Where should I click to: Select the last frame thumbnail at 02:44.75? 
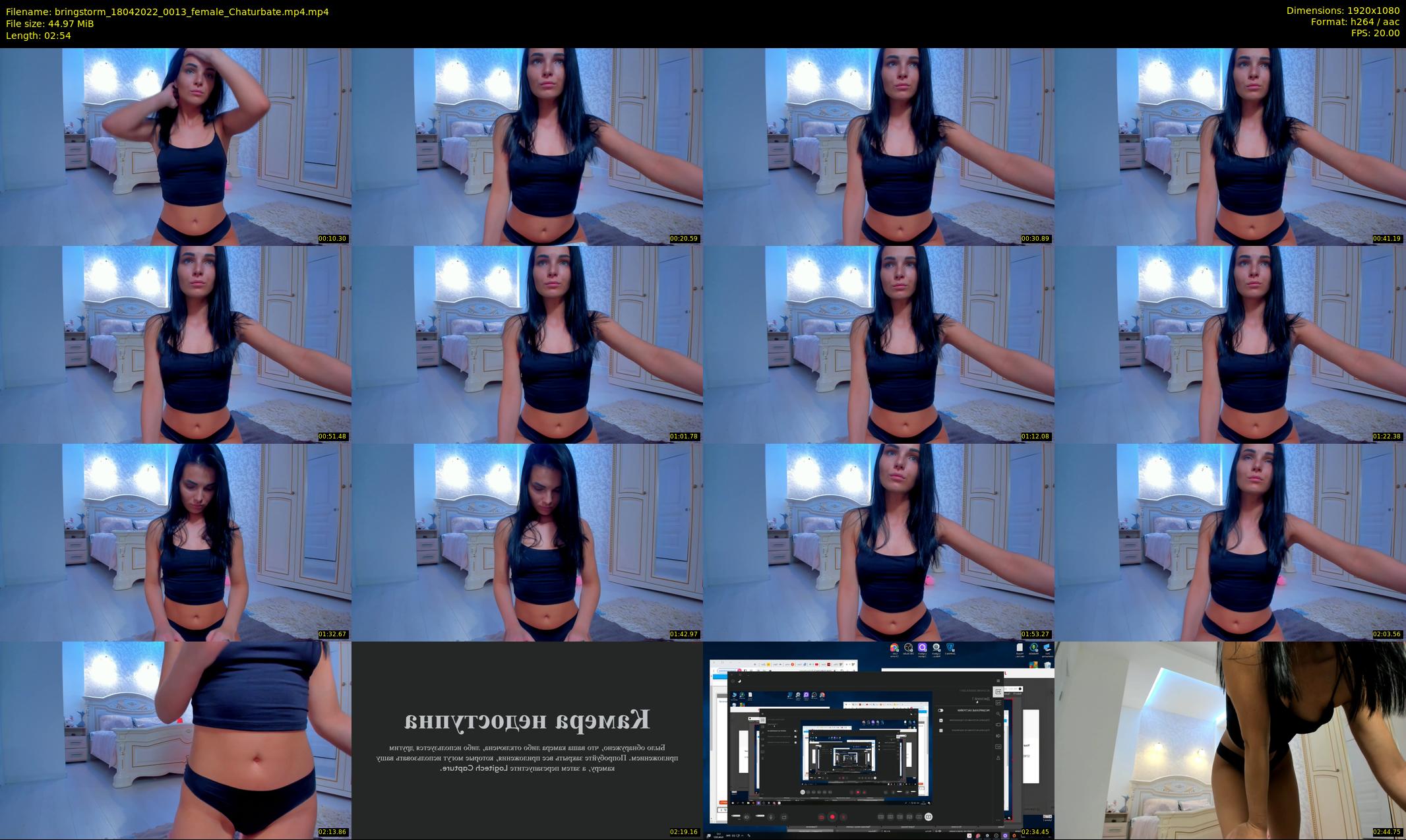1231,740
